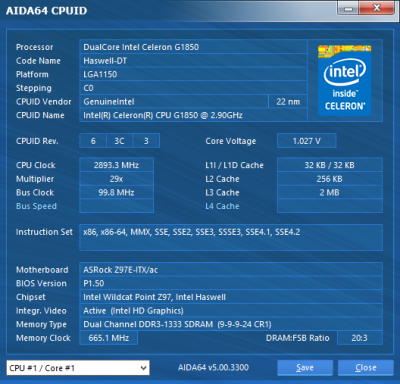Click the Multiplier 29x value
Viewport: 400px width, 384px height.
coord(116,179)
